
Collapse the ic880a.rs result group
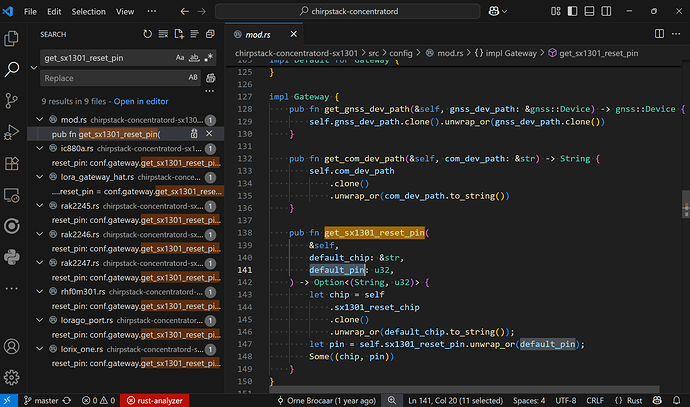coord(40,148)
